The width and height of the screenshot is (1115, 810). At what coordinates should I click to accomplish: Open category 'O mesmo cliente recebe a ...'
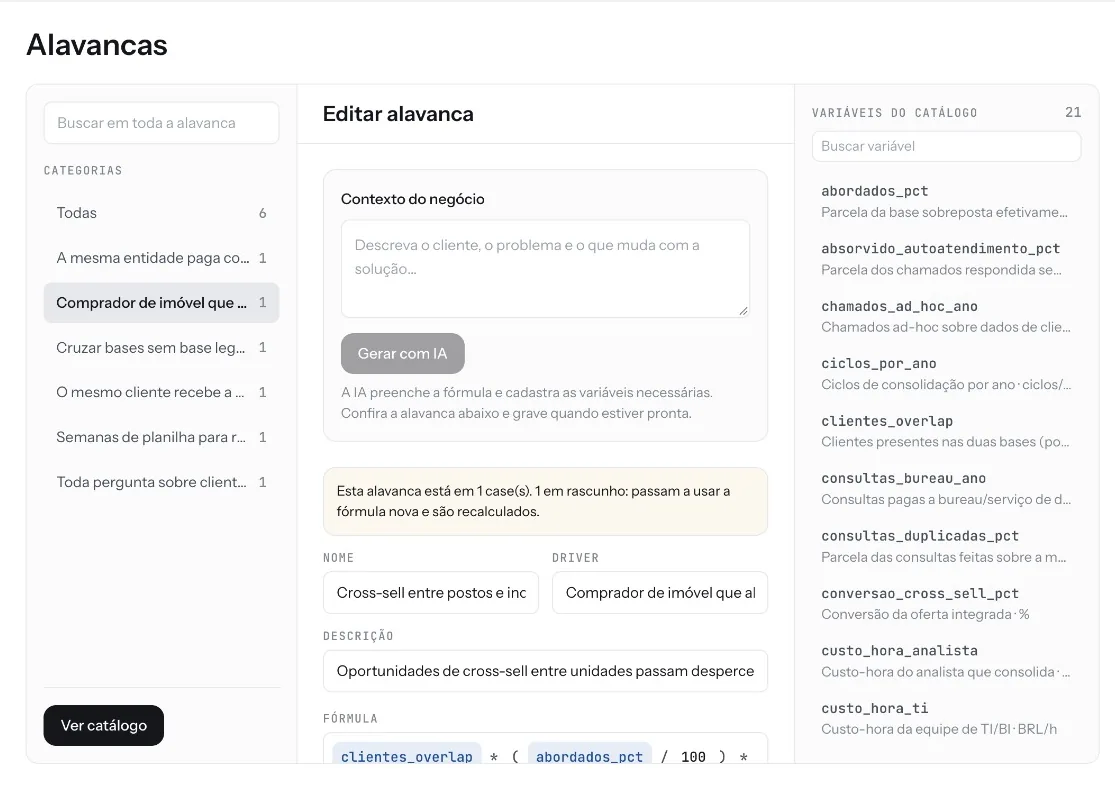point(161,393)
